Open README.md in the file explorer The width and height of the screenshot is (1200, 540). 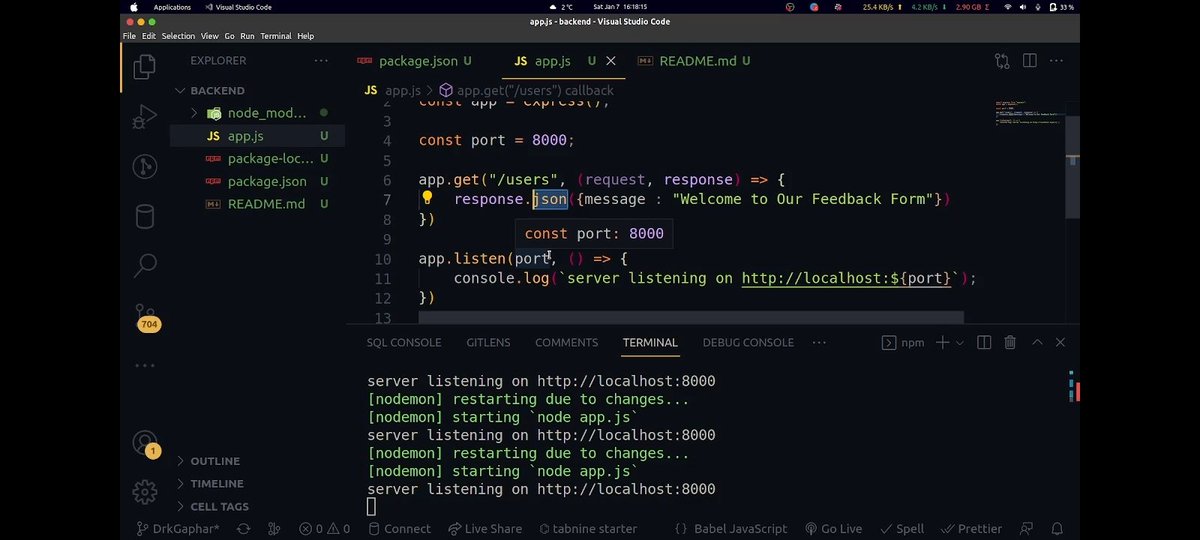[x=257, y=204]
